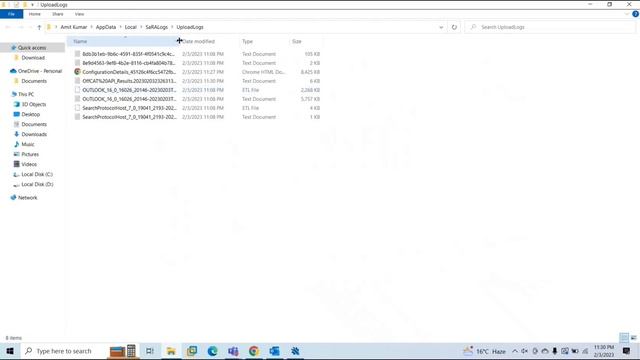The width and height of the screenshot is (640, 360).
Task: Collapse the ribbon chevron
Action: click(627, 14)
